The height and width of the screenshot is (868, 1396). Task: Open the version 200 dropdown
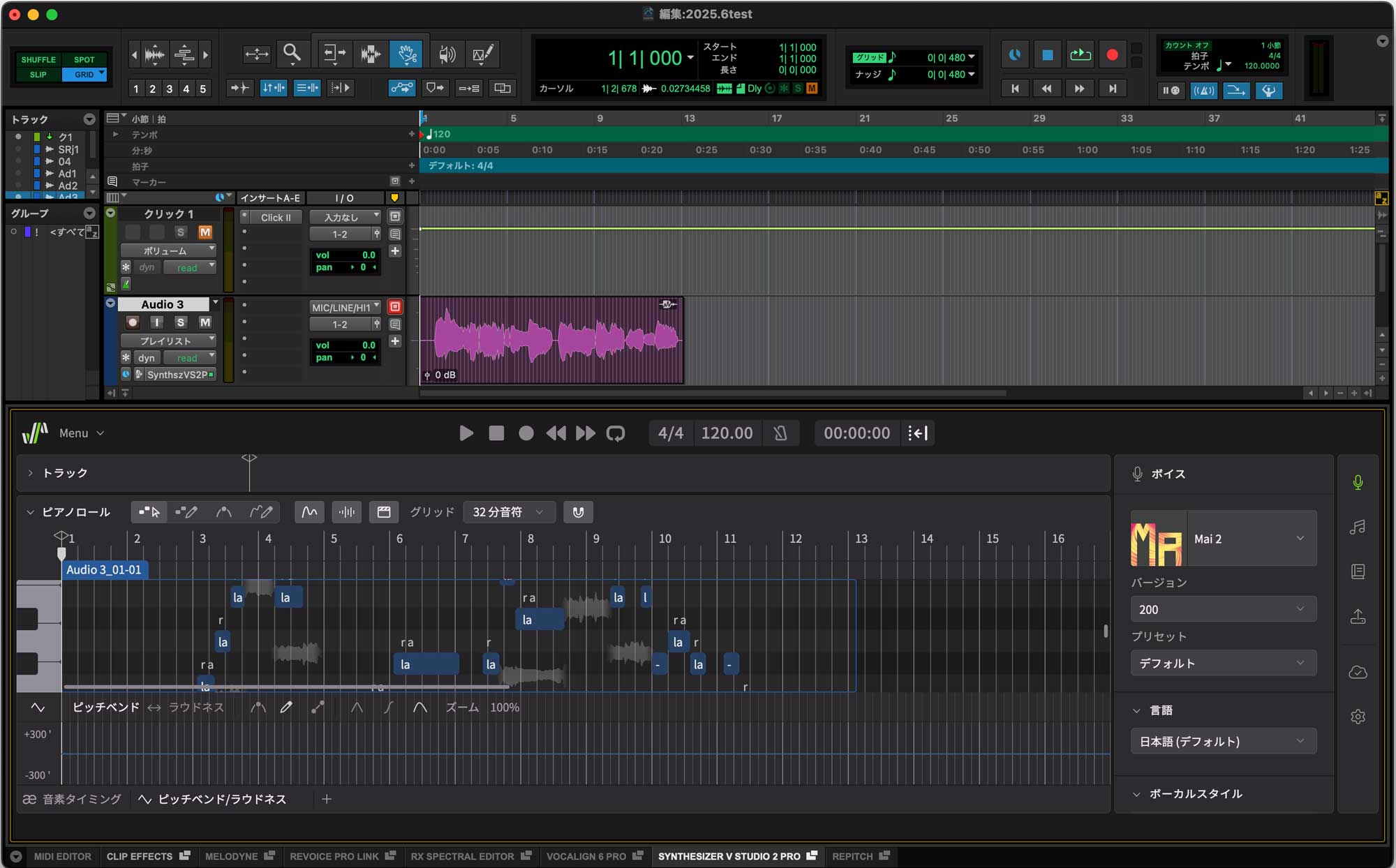1224,609
